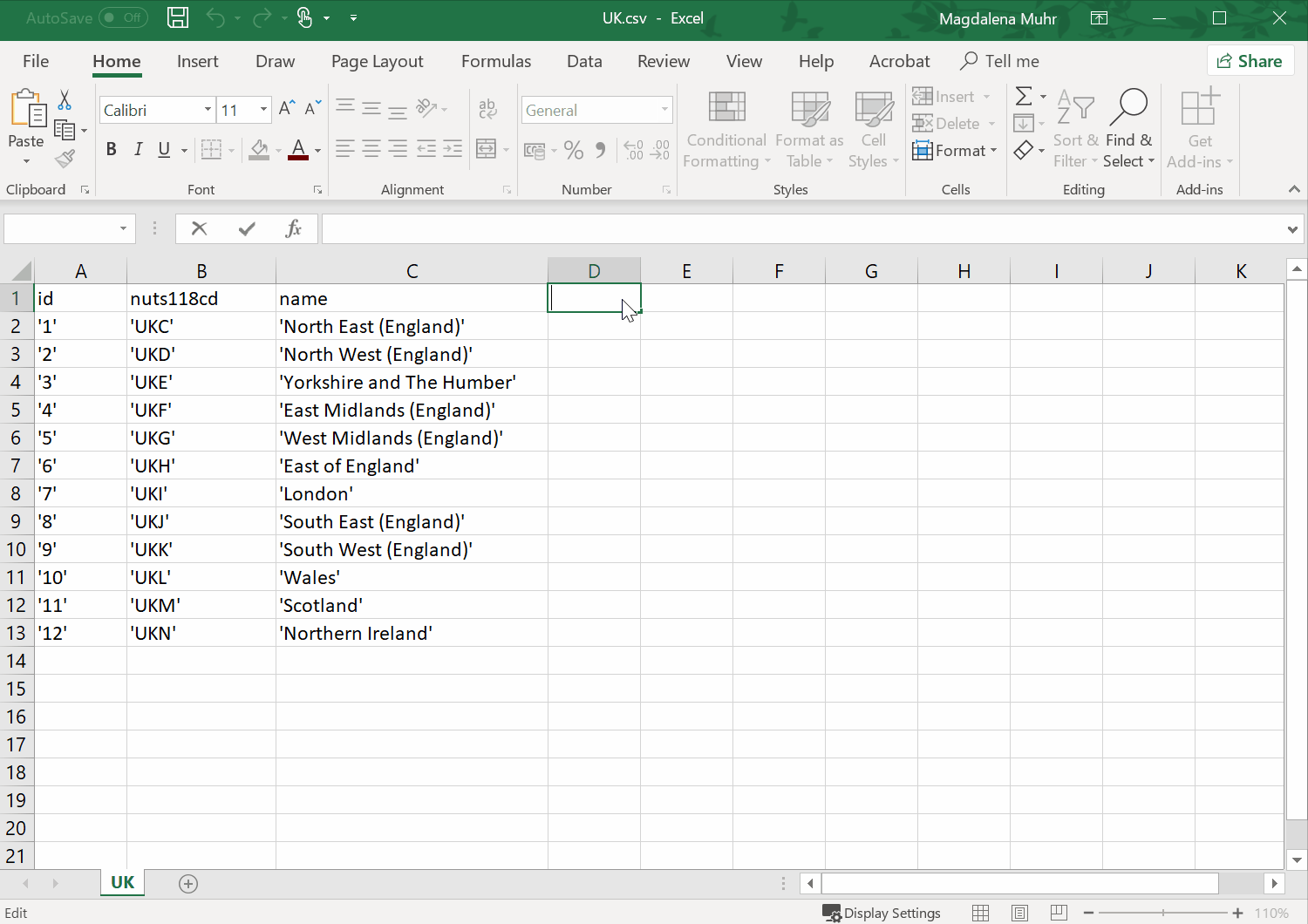This screenshot has width=1308, height=924.
Task: Click the Decrease Decimal icon
Action: 660,150
